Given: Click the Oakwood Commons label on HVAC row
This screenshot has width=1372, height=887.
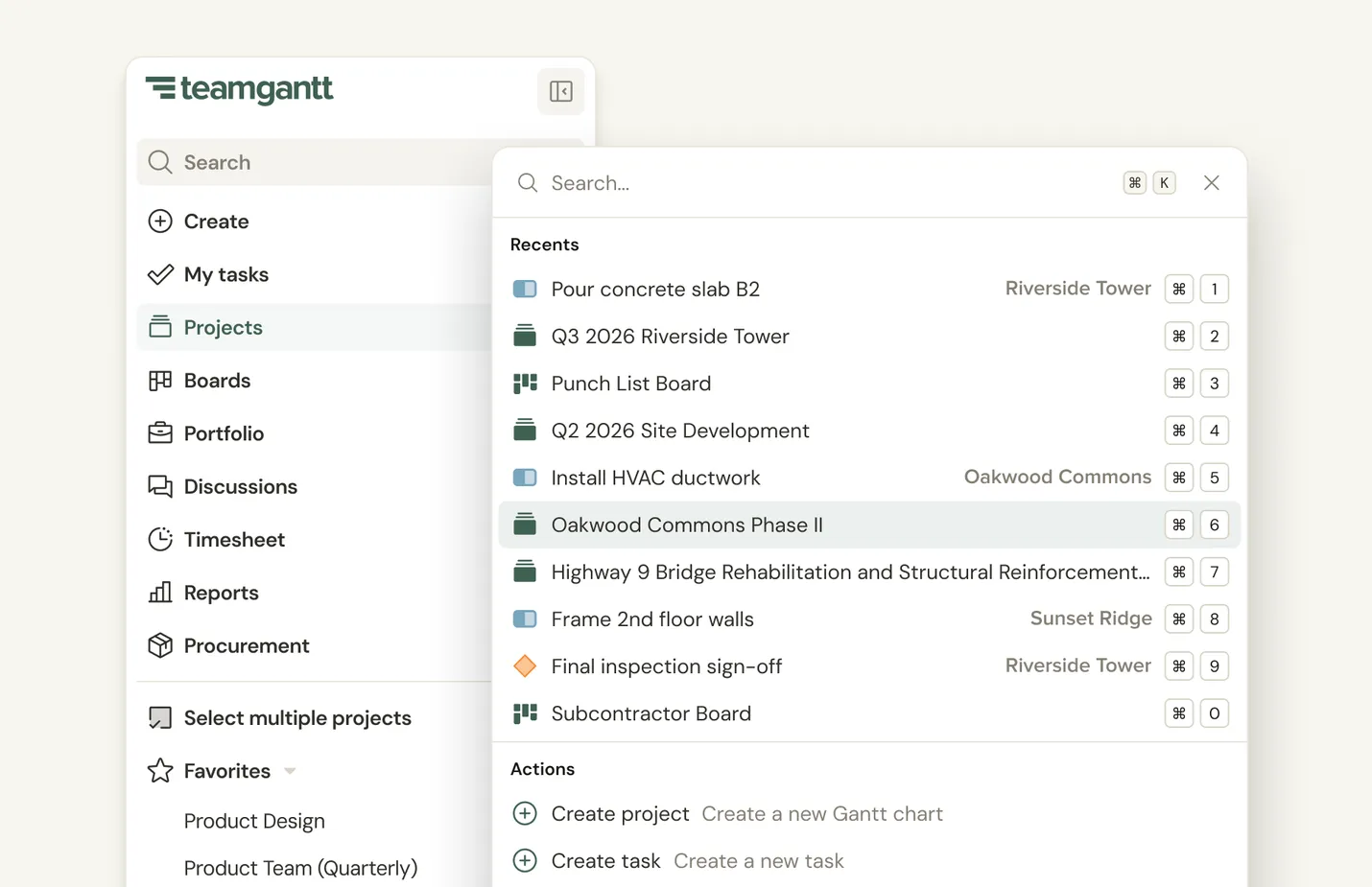Looking at the screenshot, I should (x=1057, y=478).
